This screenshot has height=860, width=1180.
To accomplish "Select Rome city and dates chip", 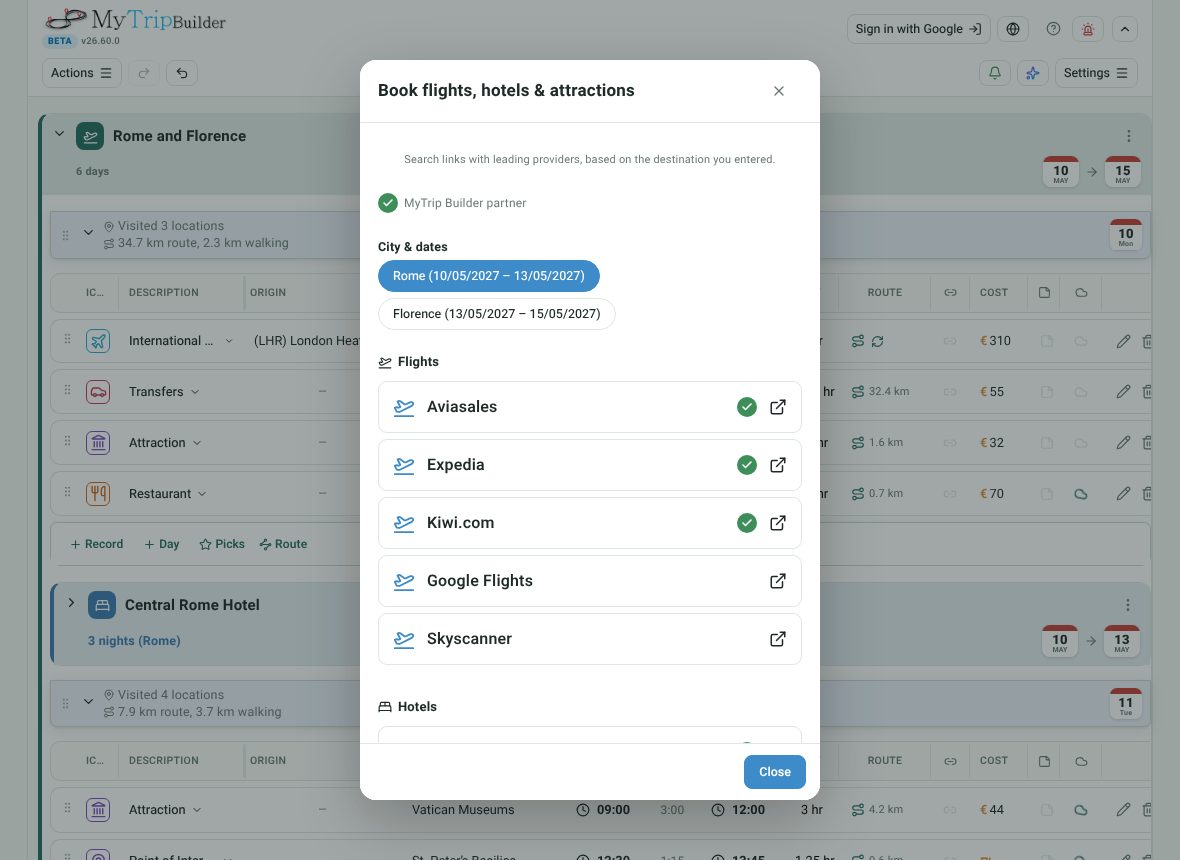I will click(x=488, y=275).
